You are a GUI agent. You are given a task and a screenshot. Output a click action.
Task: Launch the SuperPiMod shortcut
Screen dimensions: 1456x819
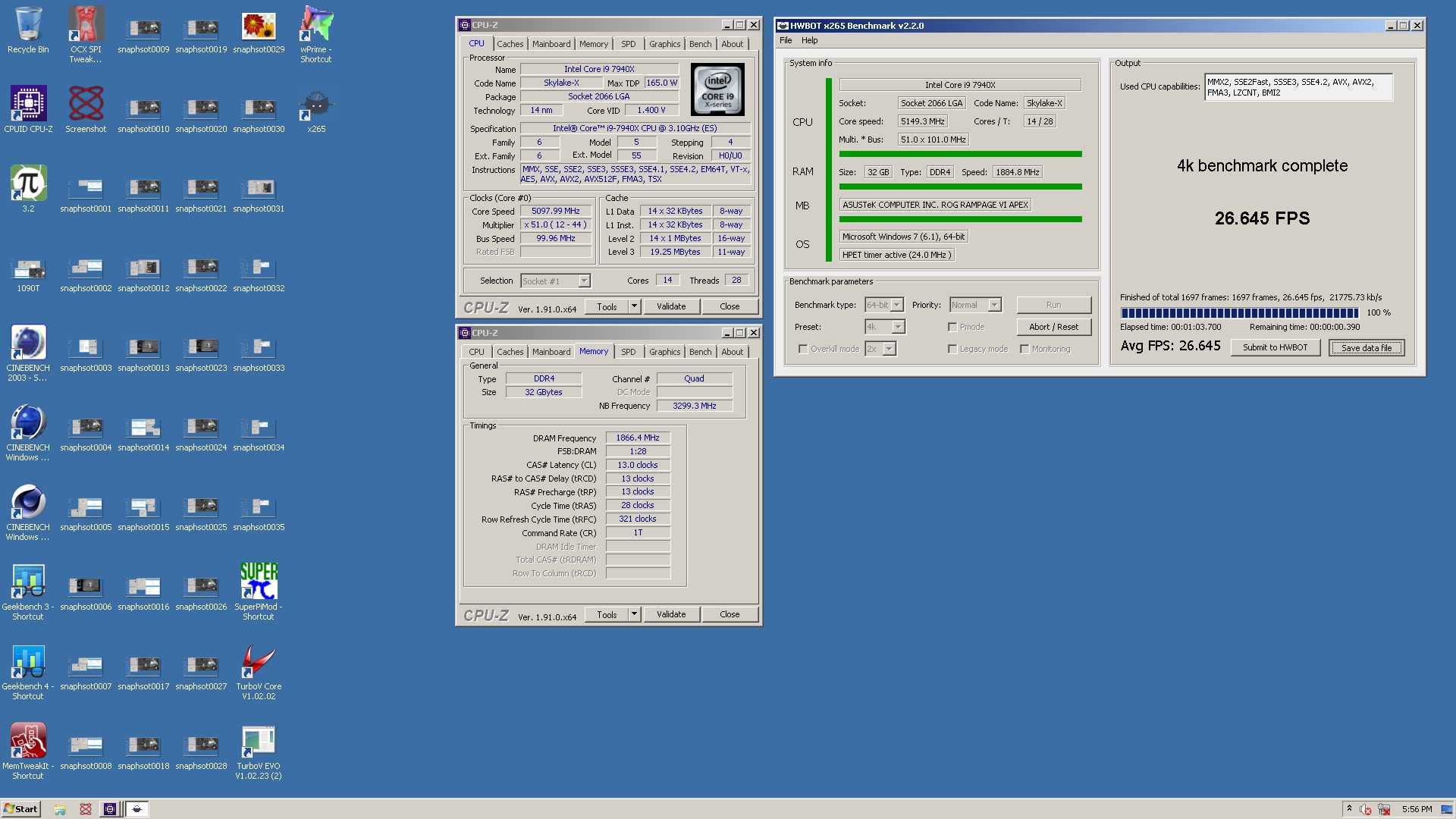(259, 591)
